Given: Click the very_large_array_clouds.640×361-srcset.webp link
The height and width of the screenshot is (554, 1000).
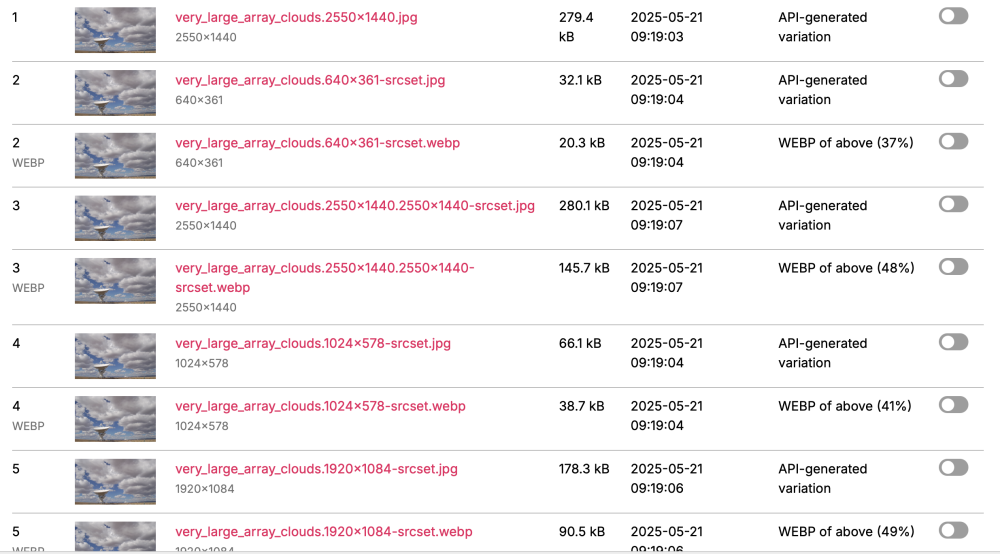Looking at the screenshot, I should [317, 143].
